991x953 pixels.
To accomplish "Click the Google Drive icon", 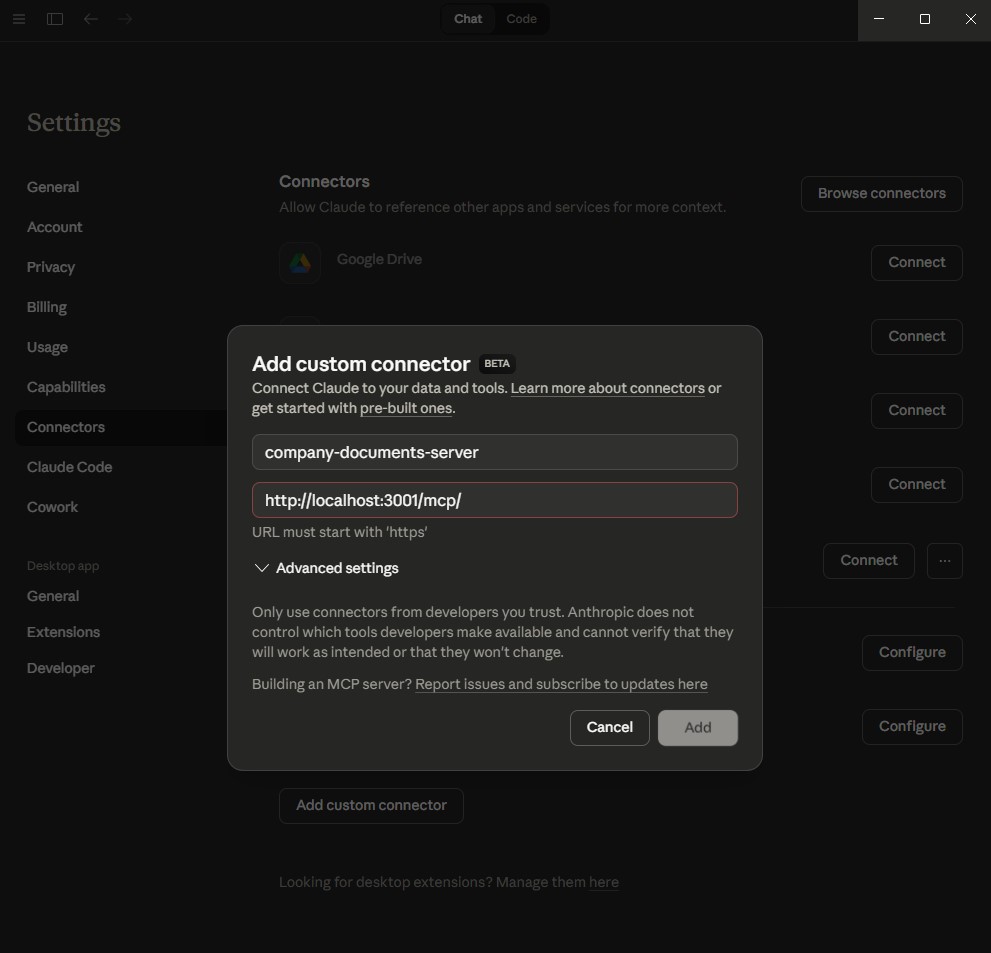I will point(300,263).
